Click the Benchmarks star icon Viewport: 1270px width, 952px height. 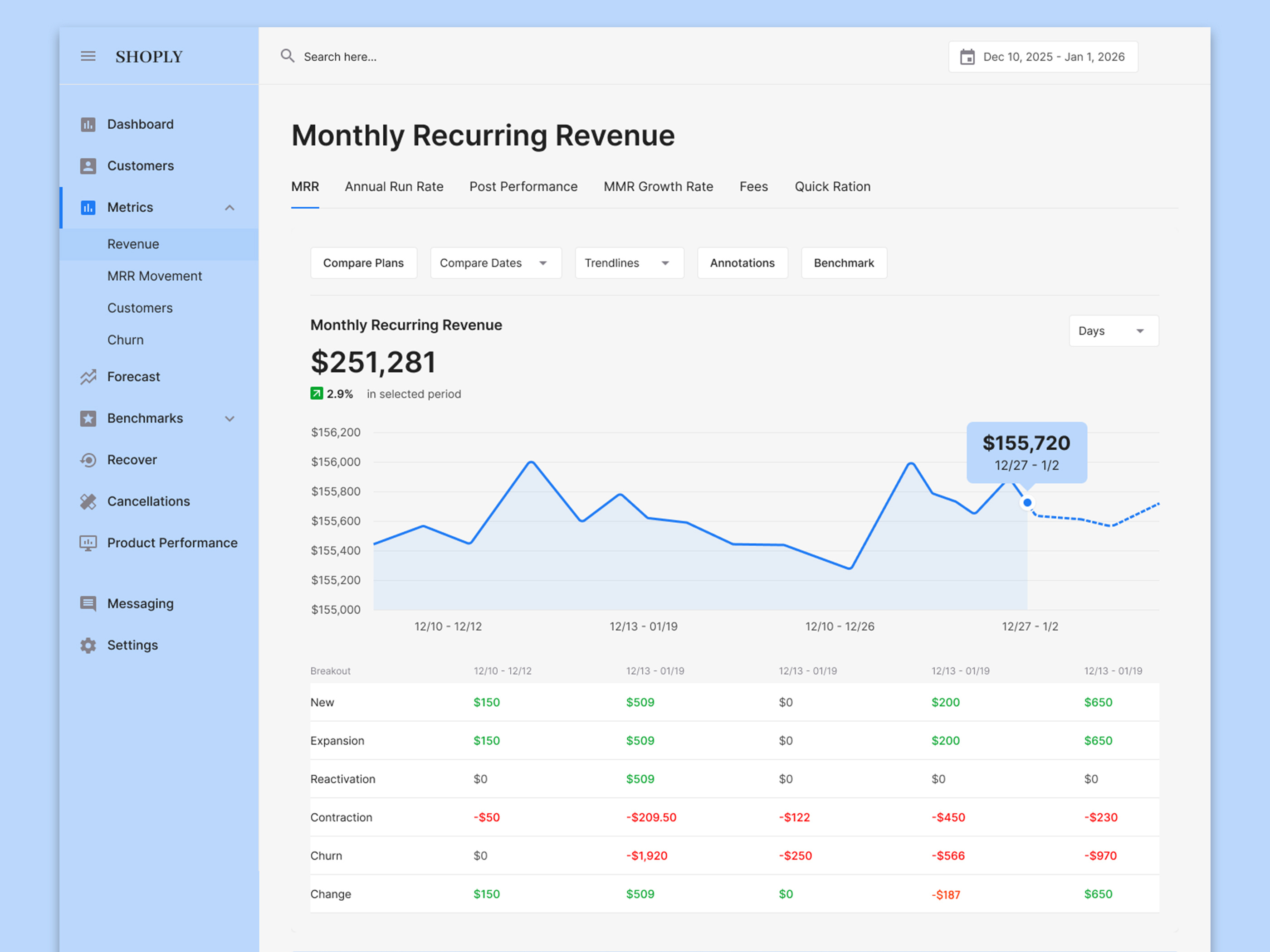click(x=88, y=418)
